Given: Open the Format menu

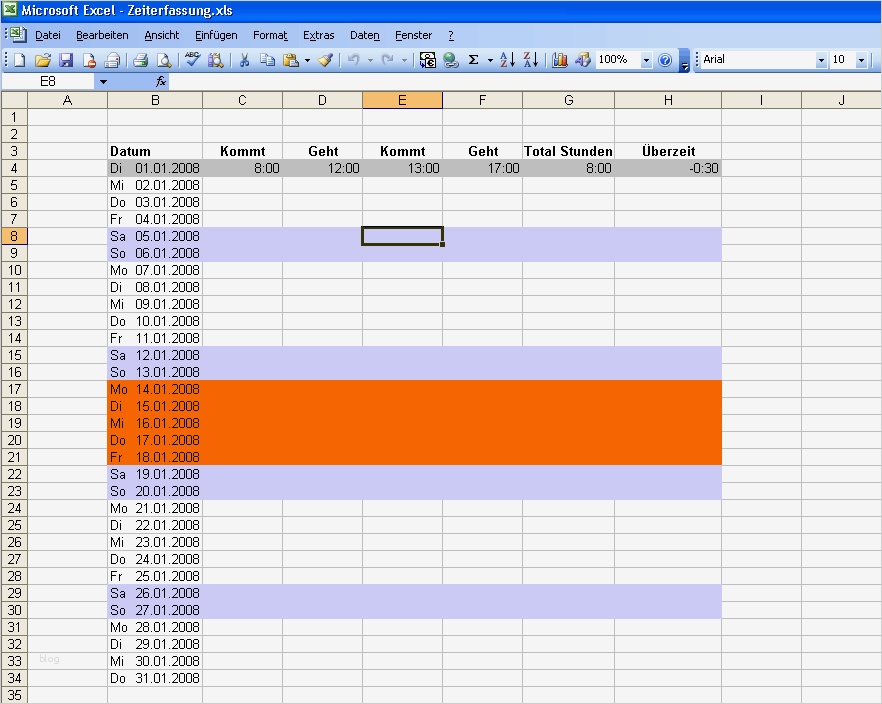Looking at the screenshot, I should point(270,35).
